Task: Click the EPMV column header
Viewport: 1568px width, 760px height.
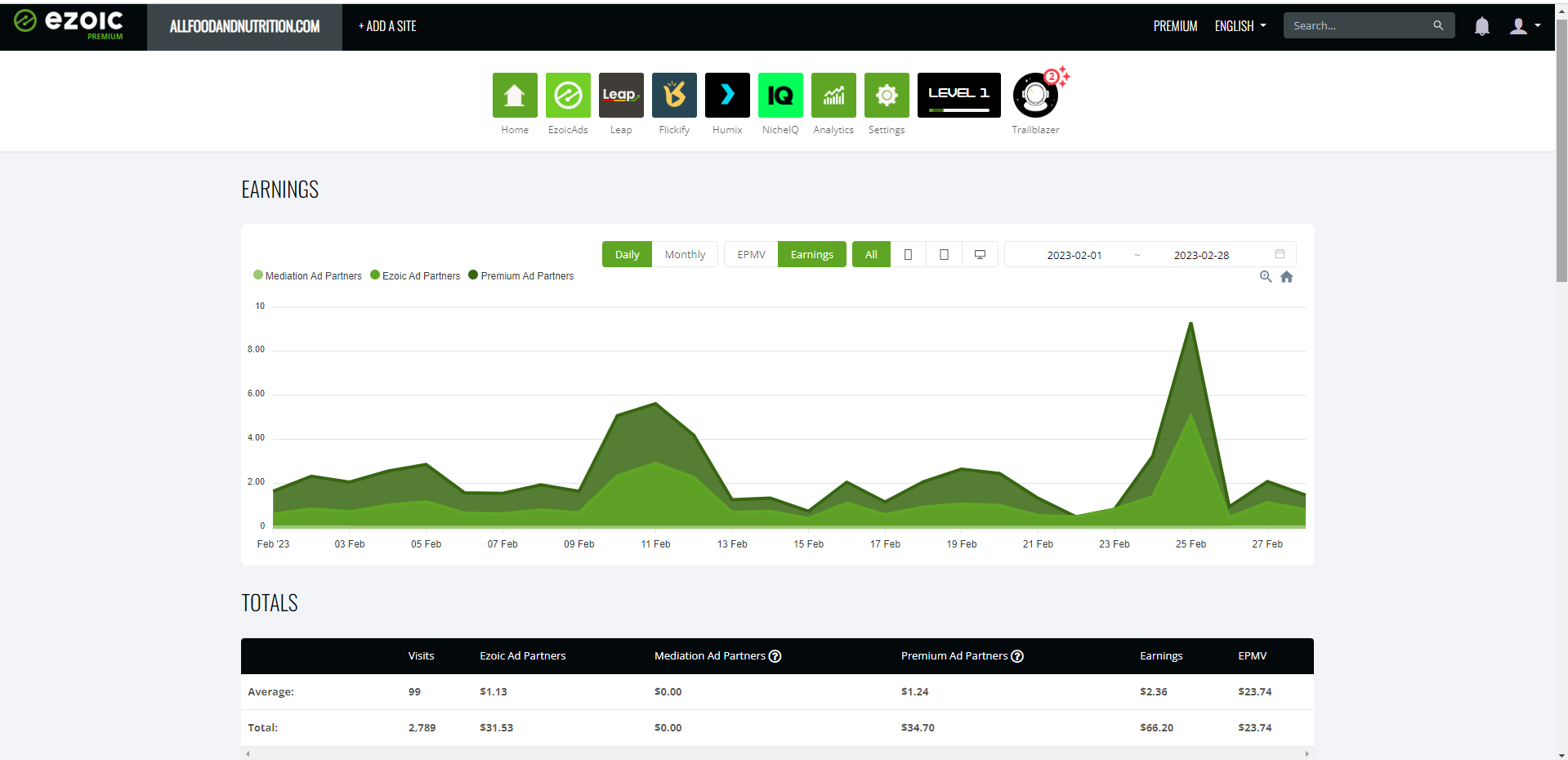Action: coord(1252,655)
